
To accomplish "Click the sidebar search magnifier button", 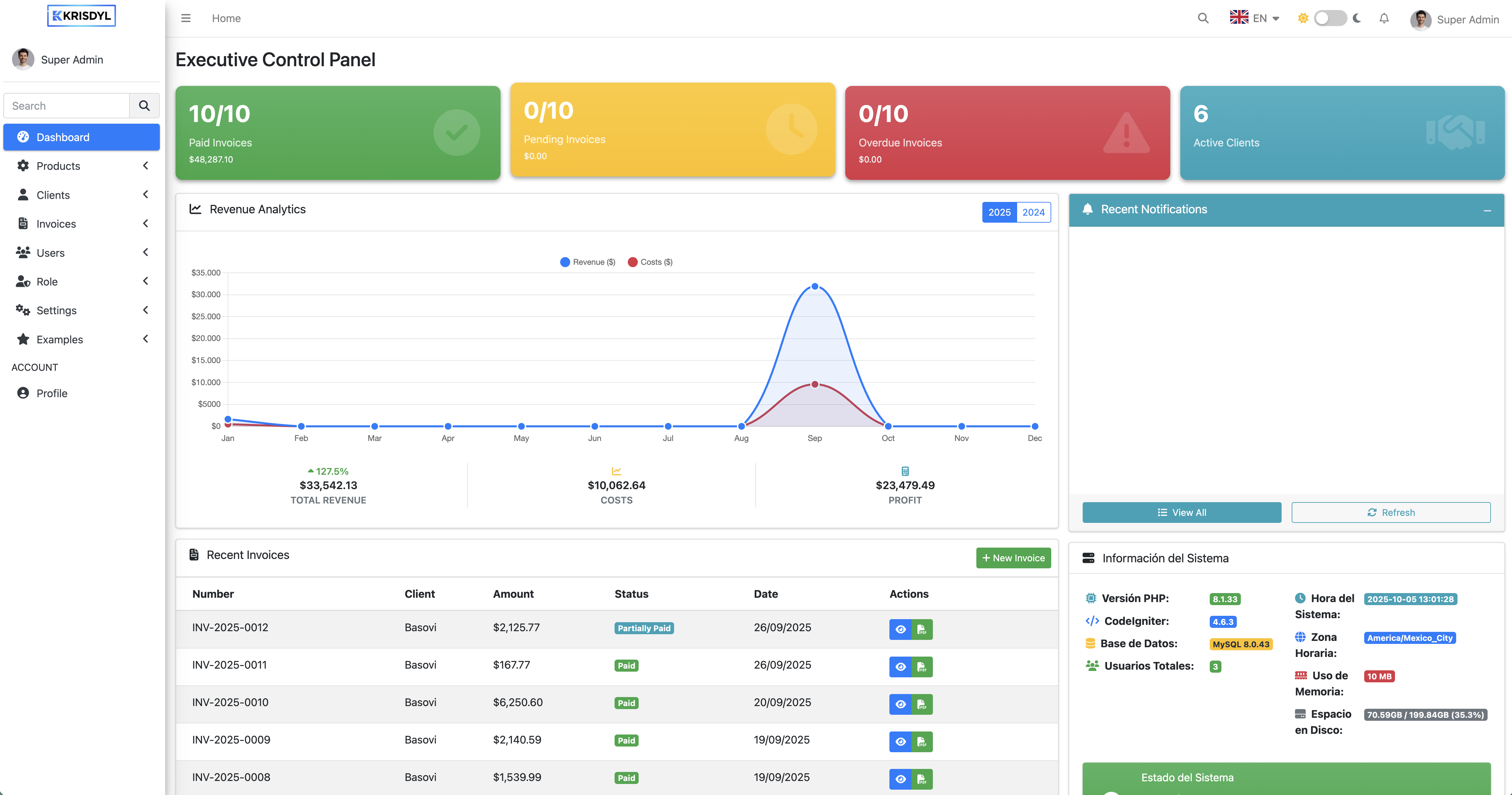I will click(x=144, y=106).
